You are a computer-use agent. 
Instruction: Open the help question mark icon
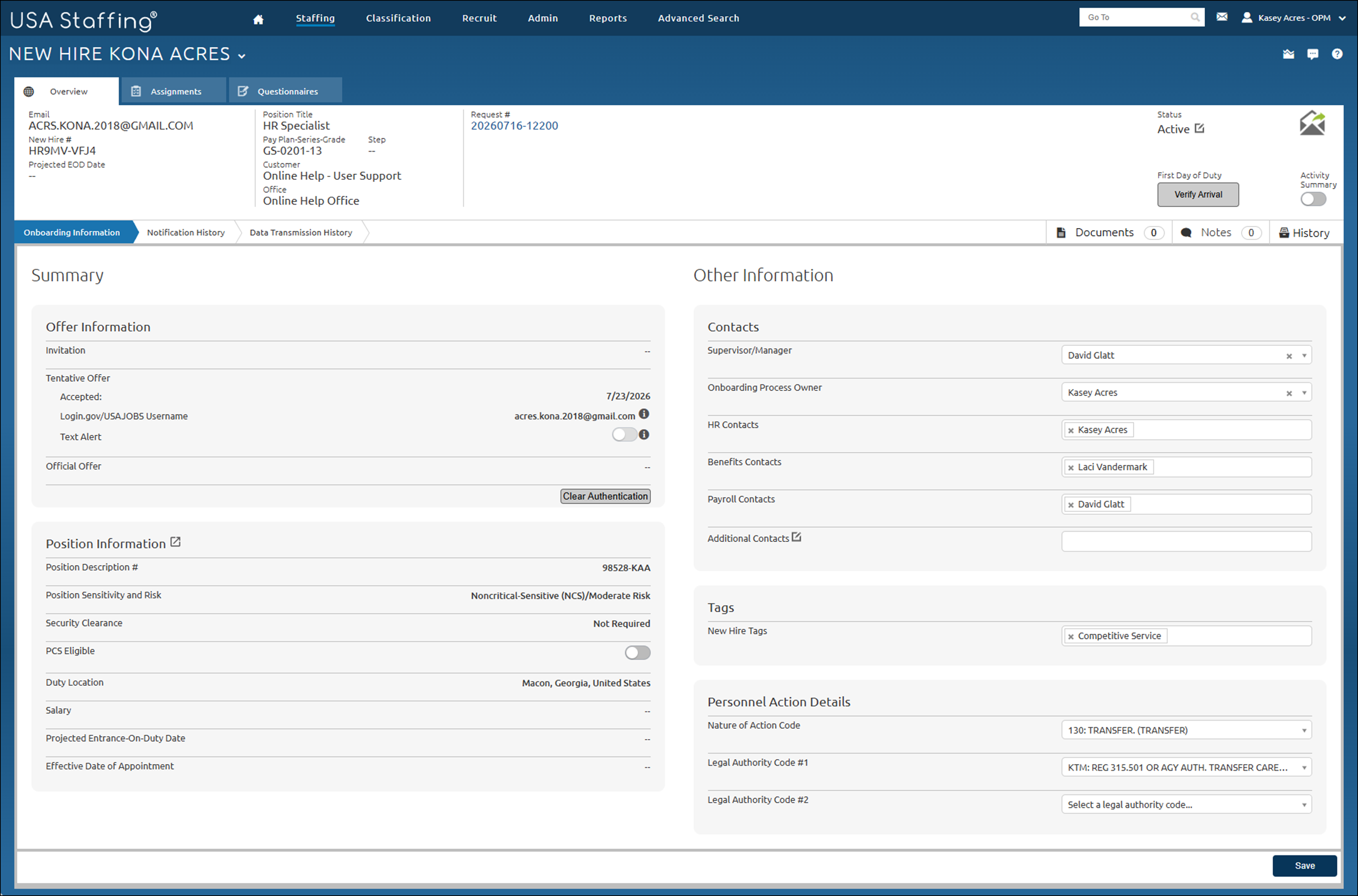(1337, 54)
